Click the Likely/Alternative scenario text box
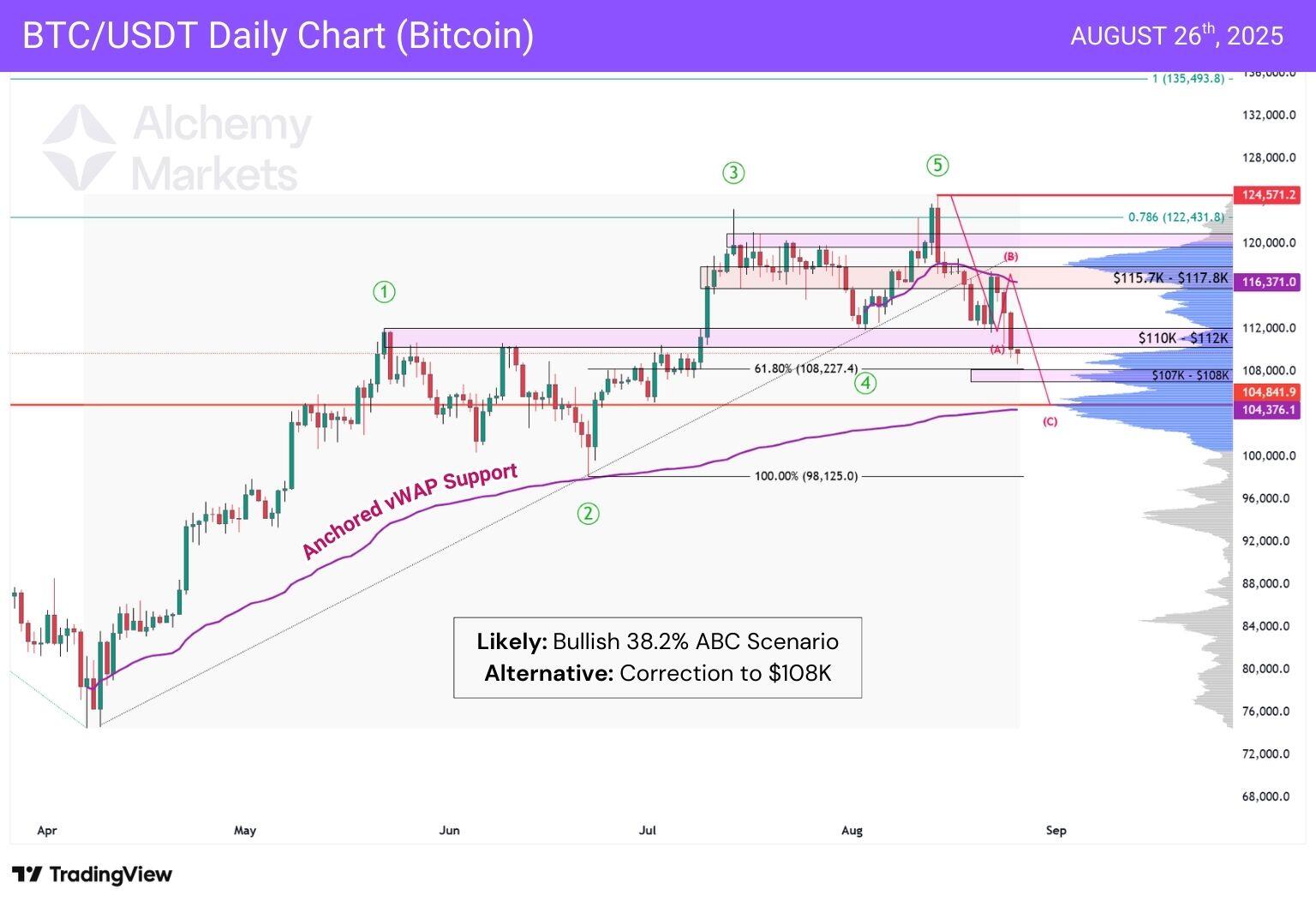The width and height of the screenshot is (1316, 900). point(657,657)
